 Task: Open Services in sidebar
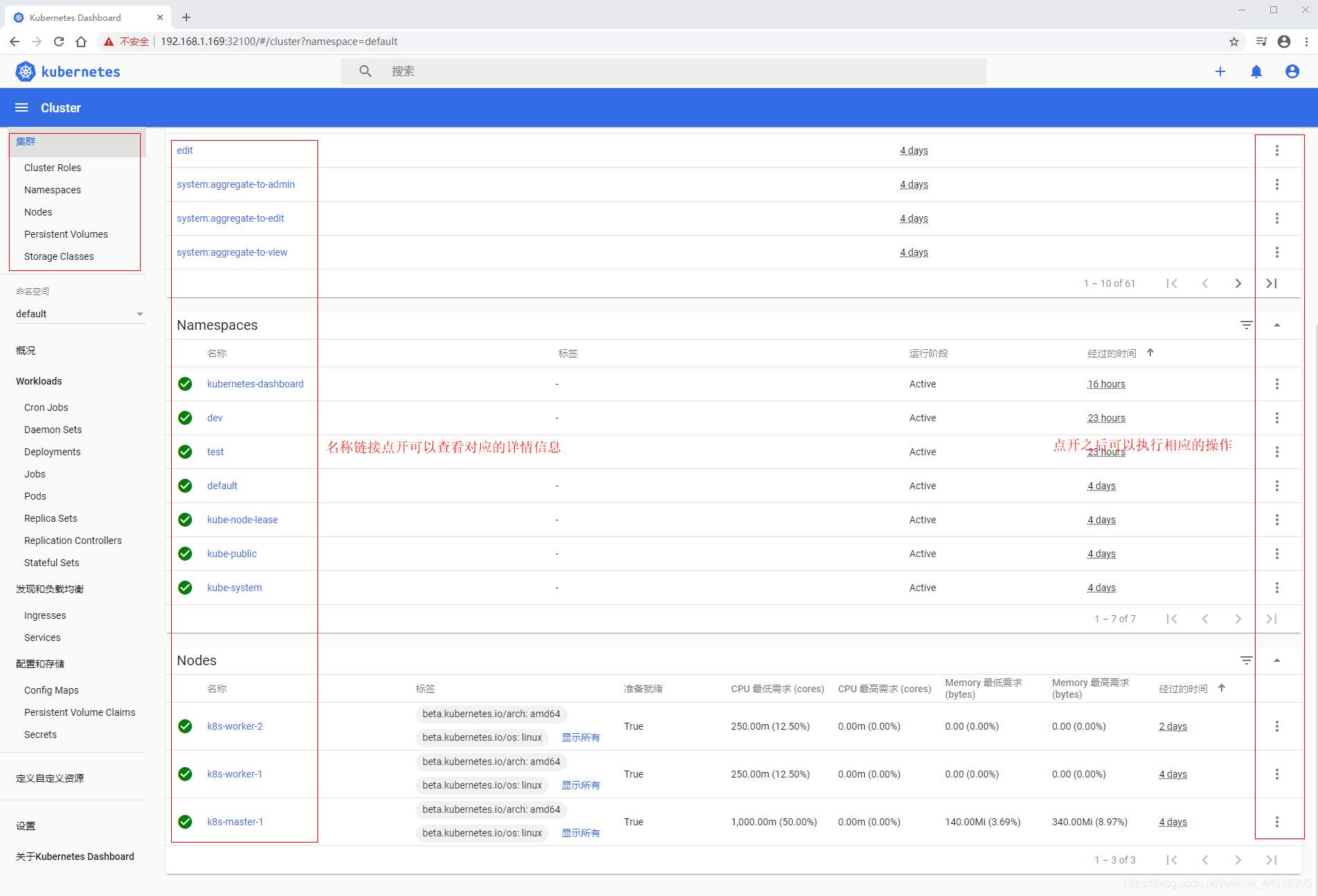[42, 638]
